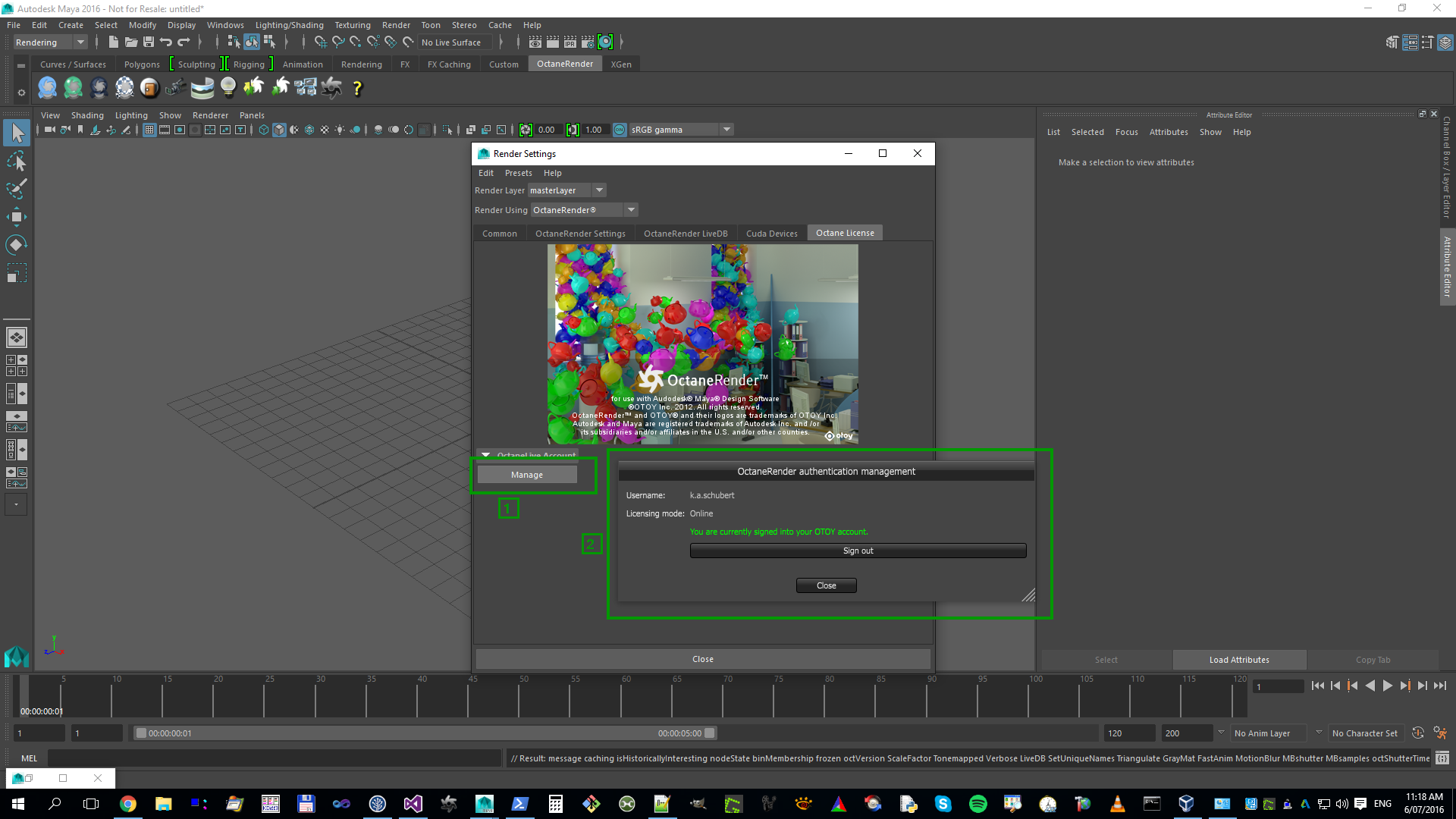Collapse the OctaneLive Account section
This screenshot has width=1456, height=819.
tap(485, 455)
